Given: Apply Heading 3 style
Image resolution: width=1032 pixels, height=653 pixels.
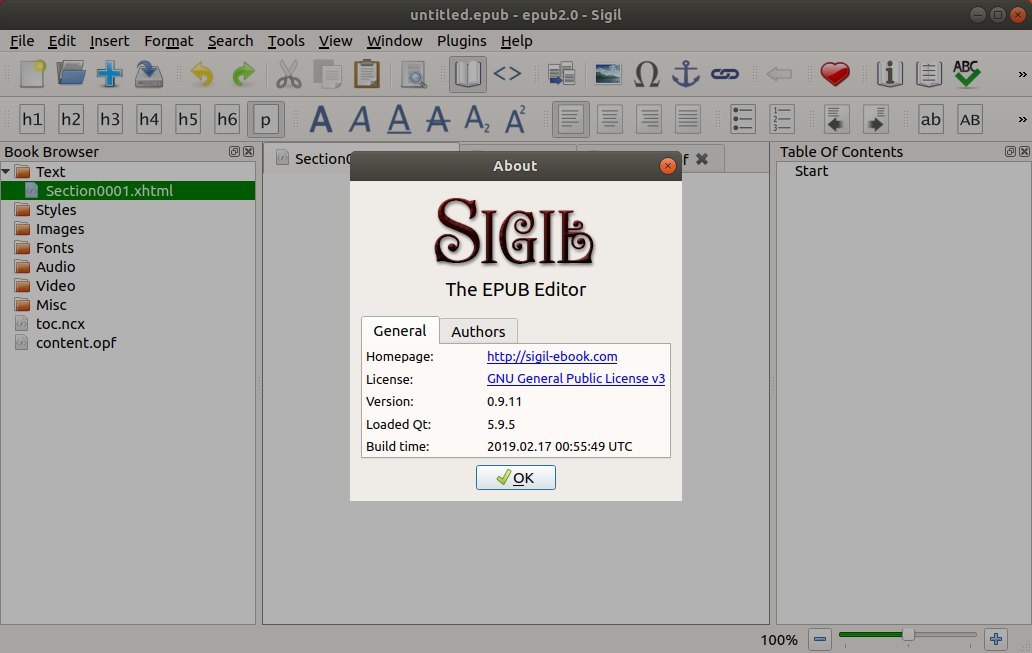Looking at the screenshot, I should [110, 119].
